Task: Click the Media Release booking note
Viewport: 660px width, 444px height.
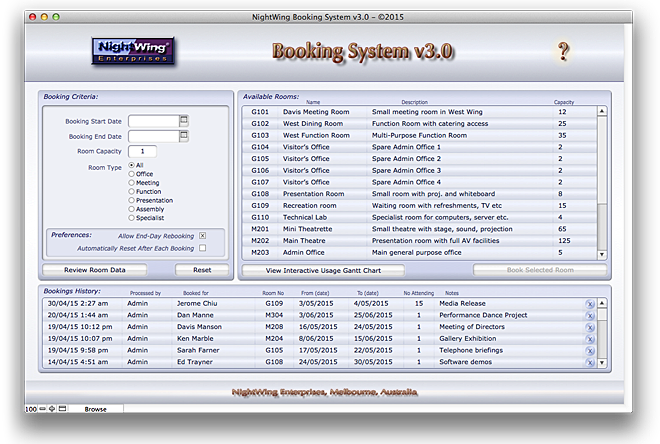Action: [x=462, y=303]
